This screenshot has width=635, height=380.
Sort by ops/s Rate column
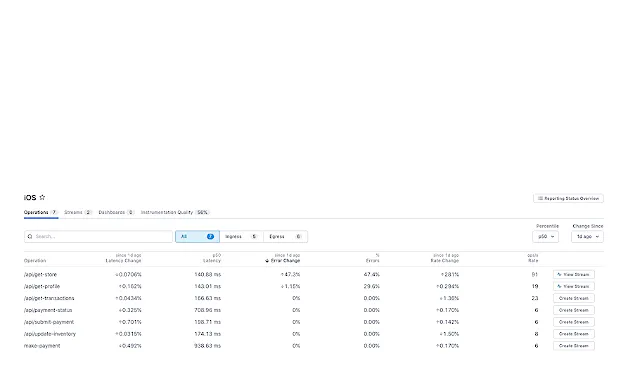tap(533, 258)
